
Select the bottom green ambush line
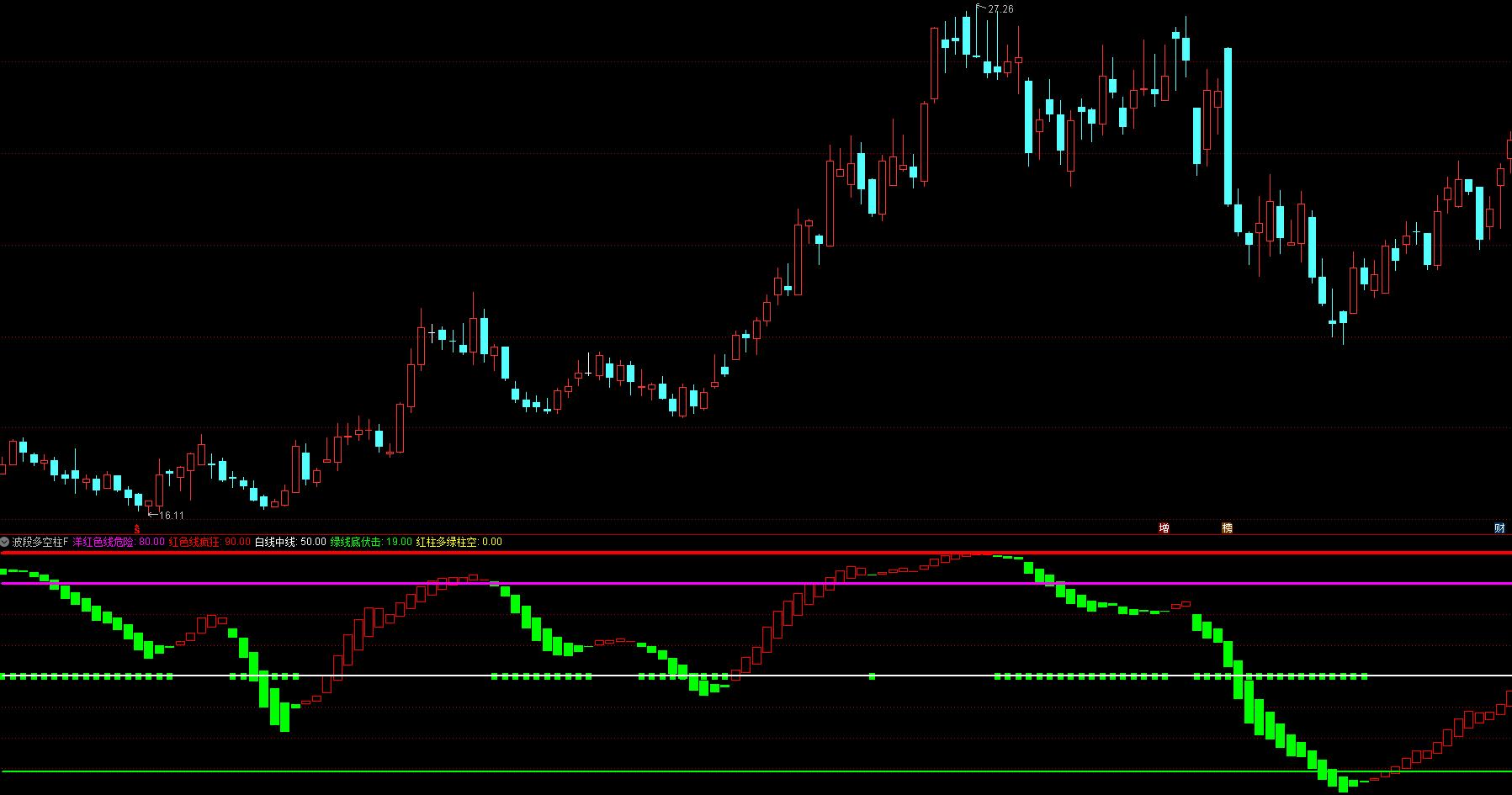click(757, 771)
